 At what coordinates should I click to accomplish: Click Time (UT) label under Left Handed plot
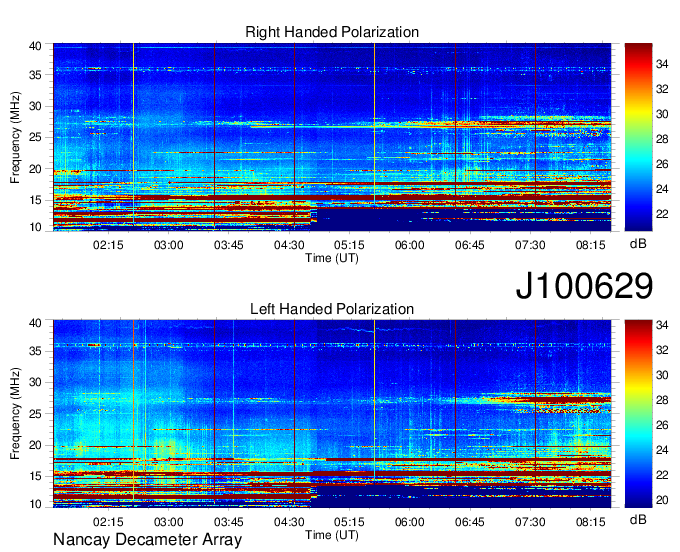(x=332, y=535)
